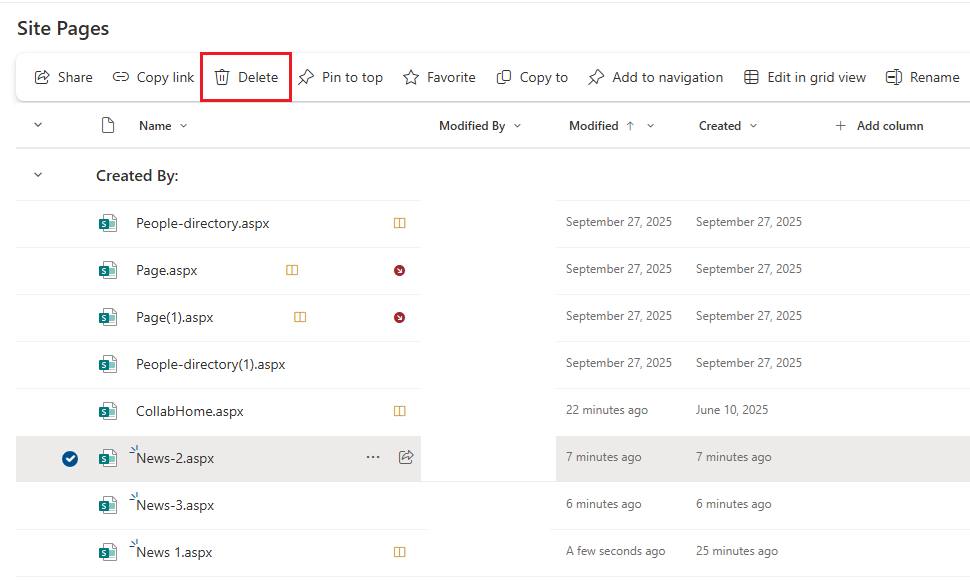The image size is (970, 580).
Task: Click the SharePoint page icon of Page.aspx
Action: 108,270
